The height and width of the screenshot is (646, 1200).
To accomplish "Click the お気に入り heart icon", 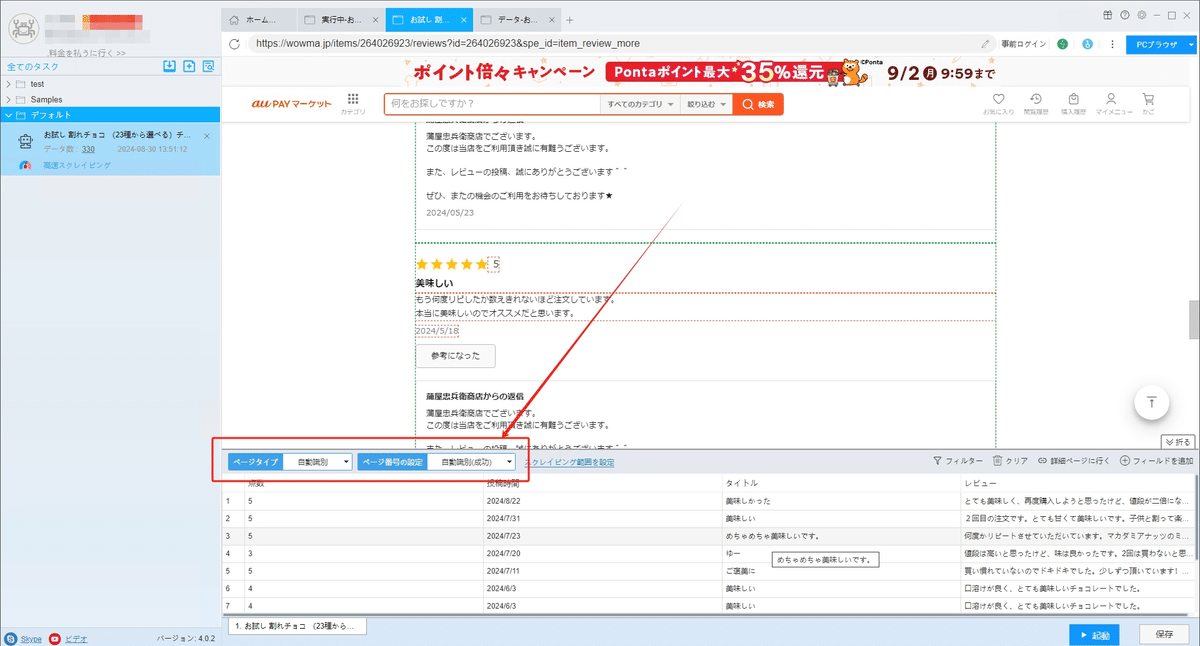I will point(998,99).
